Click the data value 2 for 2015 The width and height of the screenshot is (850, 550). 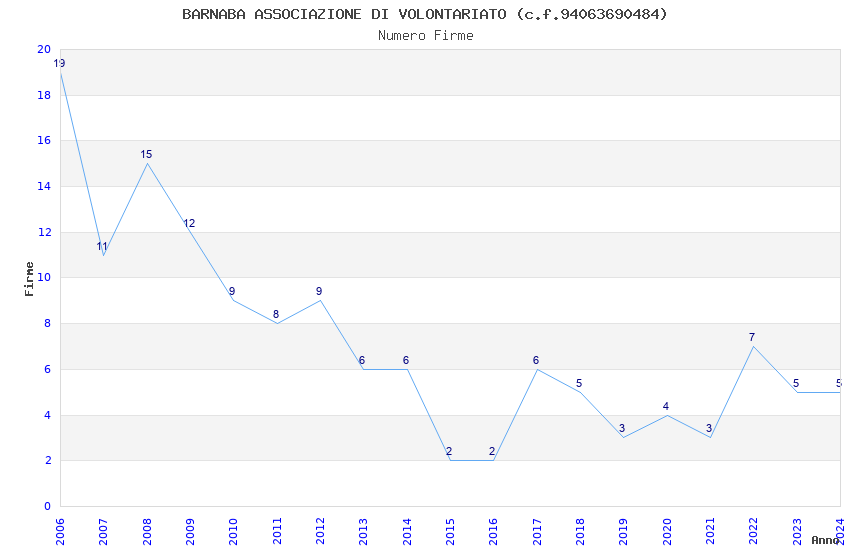448,451
